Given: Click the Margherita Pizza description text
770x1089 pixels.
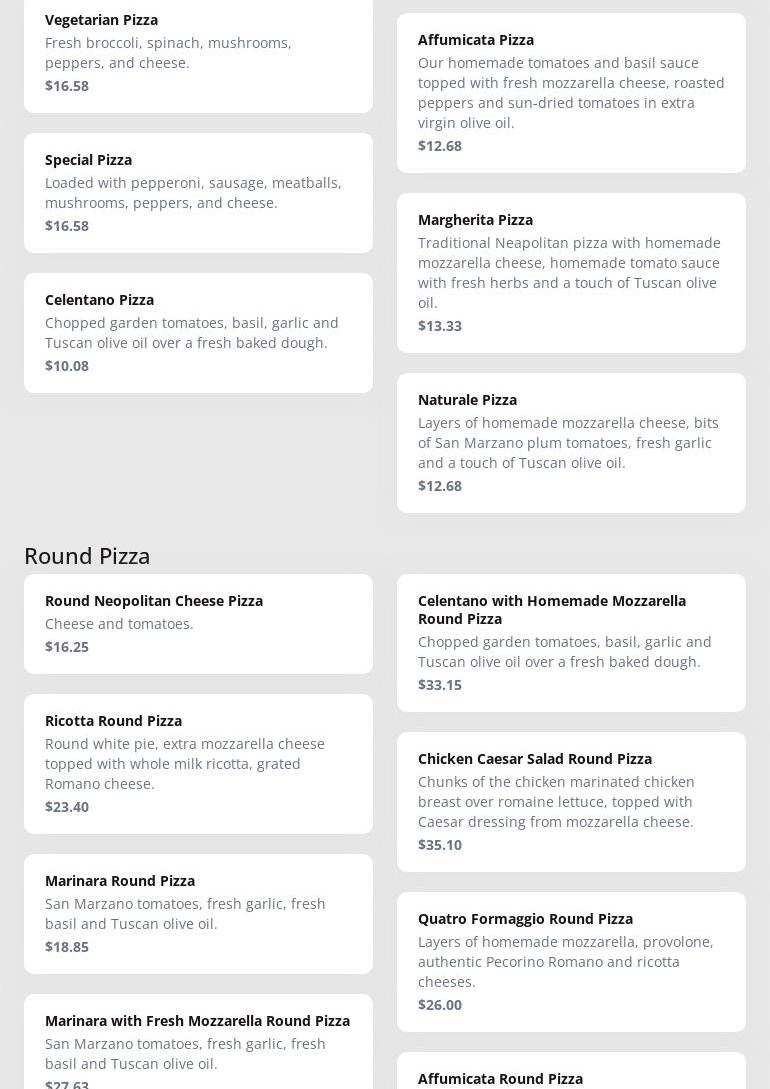Looking at the screenshot, I should tap(569, 272).
